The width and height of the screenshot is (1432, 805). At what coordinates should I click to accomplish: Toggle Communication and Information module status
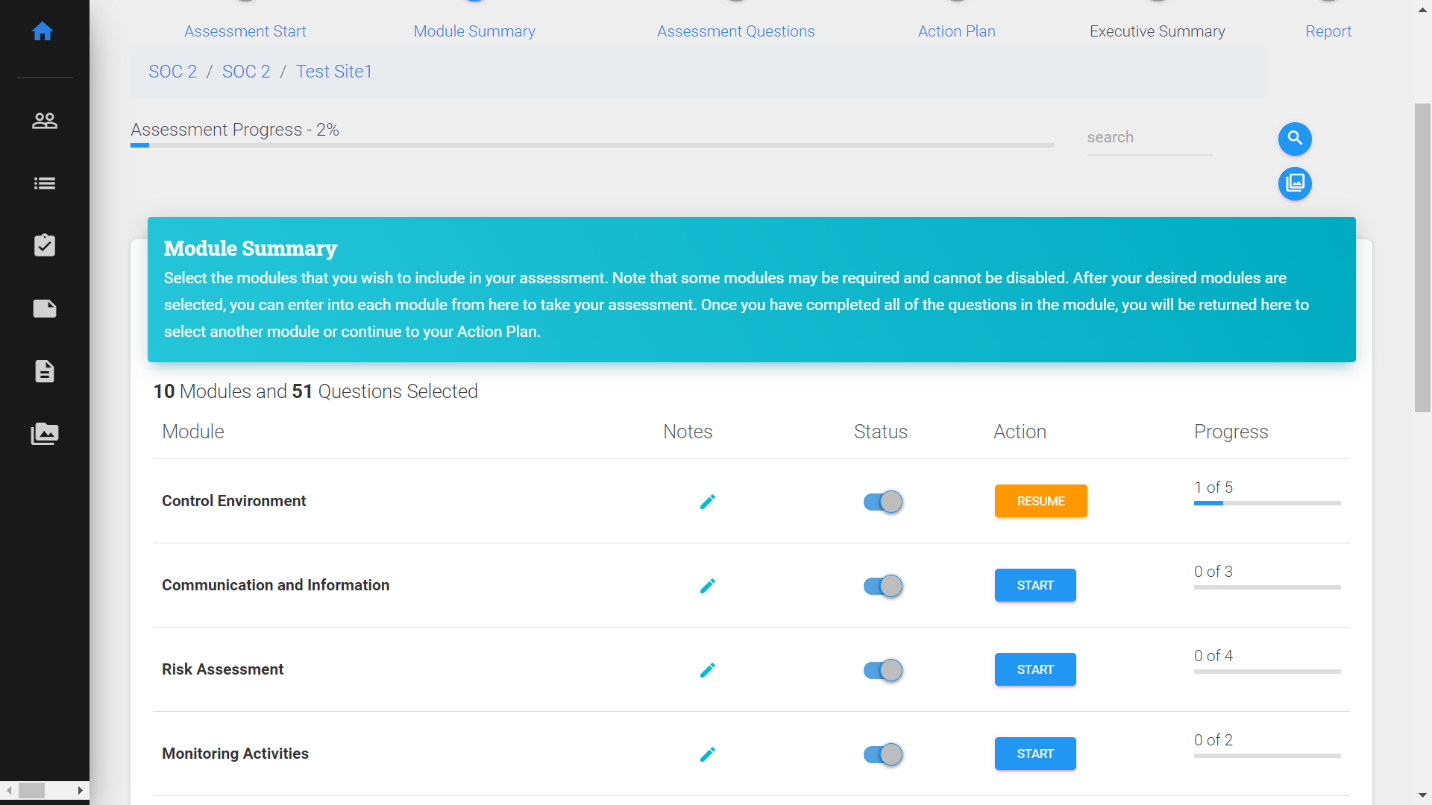(883, 586)
